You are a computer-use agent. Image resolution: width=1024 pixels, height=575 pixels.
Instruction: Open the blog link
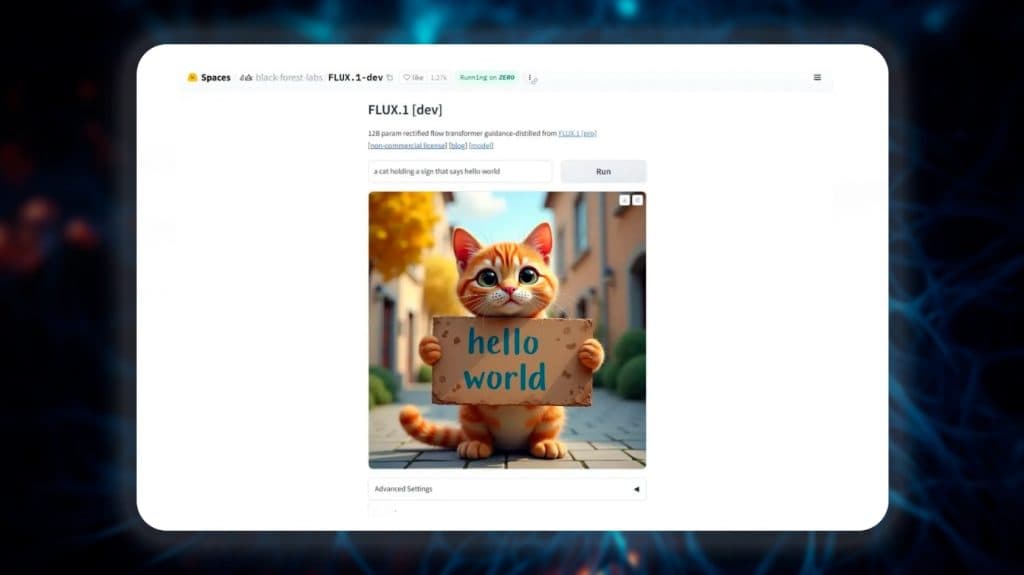[x=458, y=146]
